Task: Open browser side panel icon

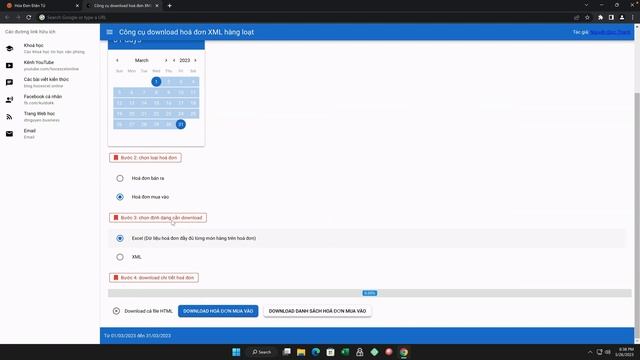Action: (611, 18)
